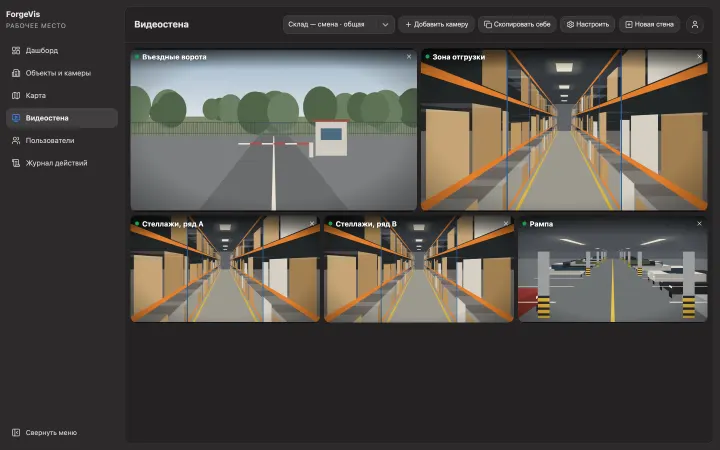Click the chevron of wall selector

pos(385,25)
